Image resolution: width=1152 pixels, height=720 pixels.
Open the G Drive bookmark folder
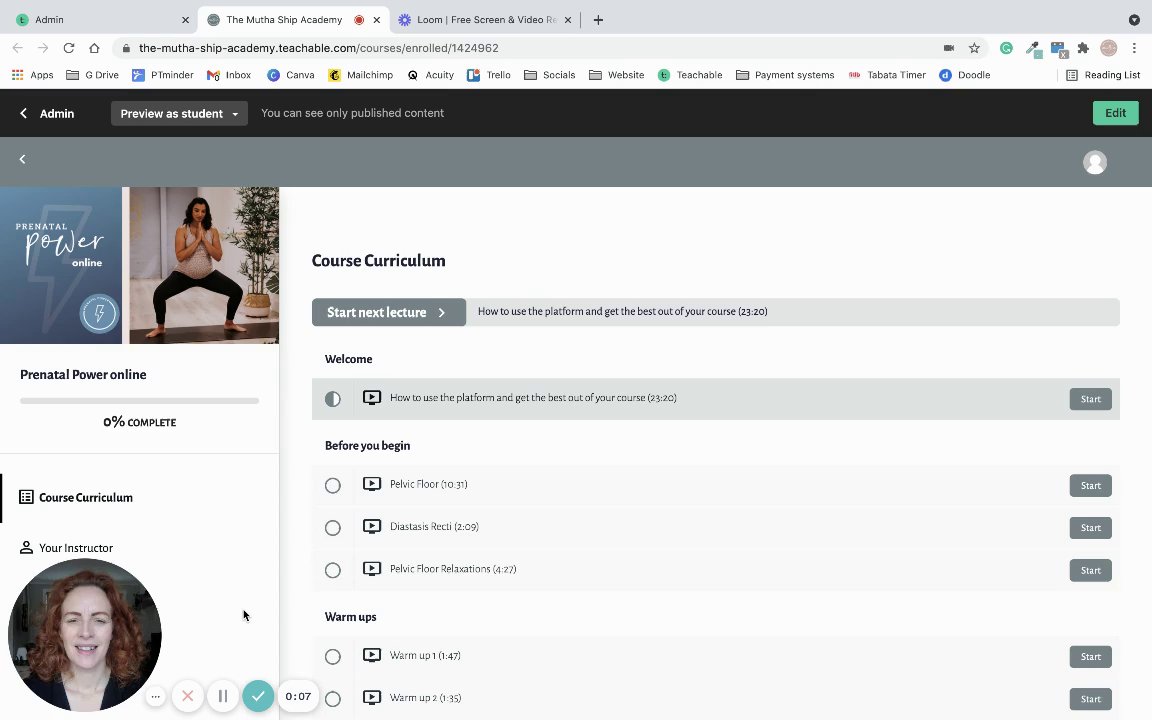tap(93, 75)
